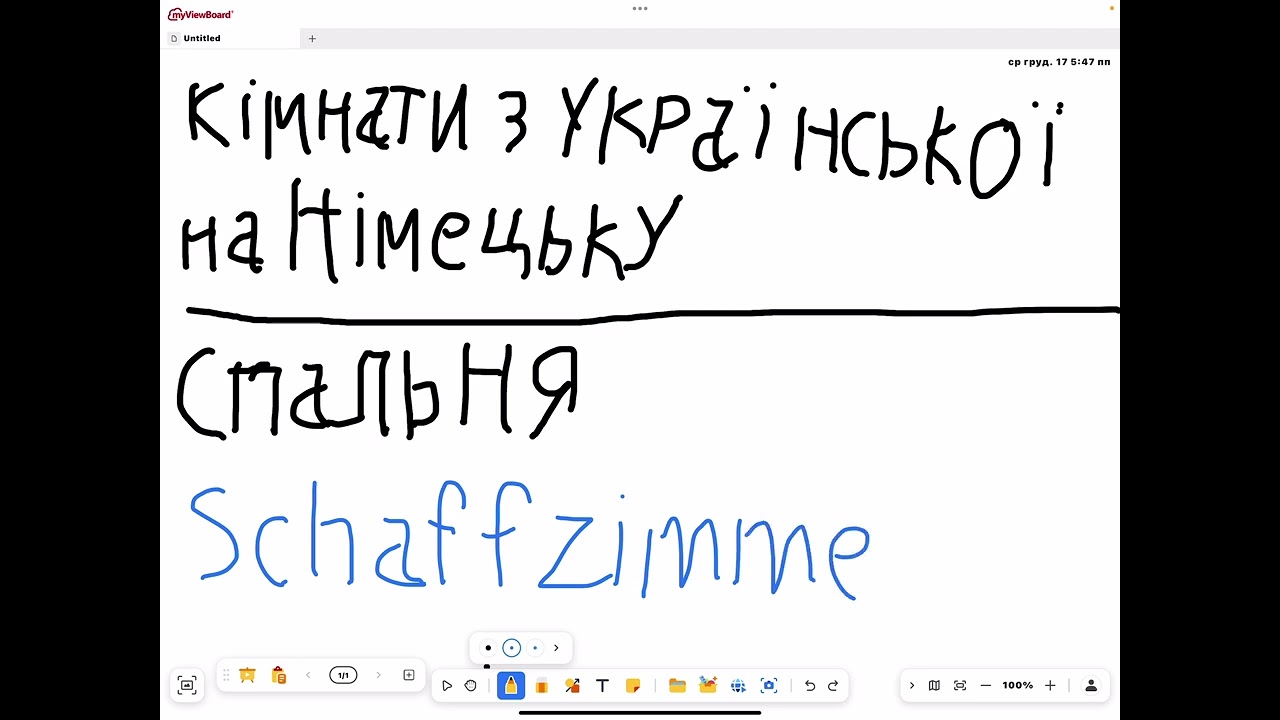1280x720 pixels.
Task: Open the embedded web browser
Action: point(738,686)
